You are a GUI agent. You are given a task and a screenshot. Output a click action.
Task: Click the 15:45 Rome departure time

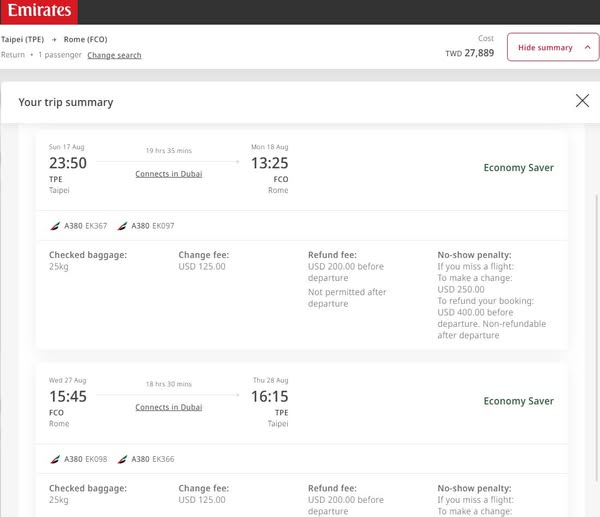pos(68,396)
